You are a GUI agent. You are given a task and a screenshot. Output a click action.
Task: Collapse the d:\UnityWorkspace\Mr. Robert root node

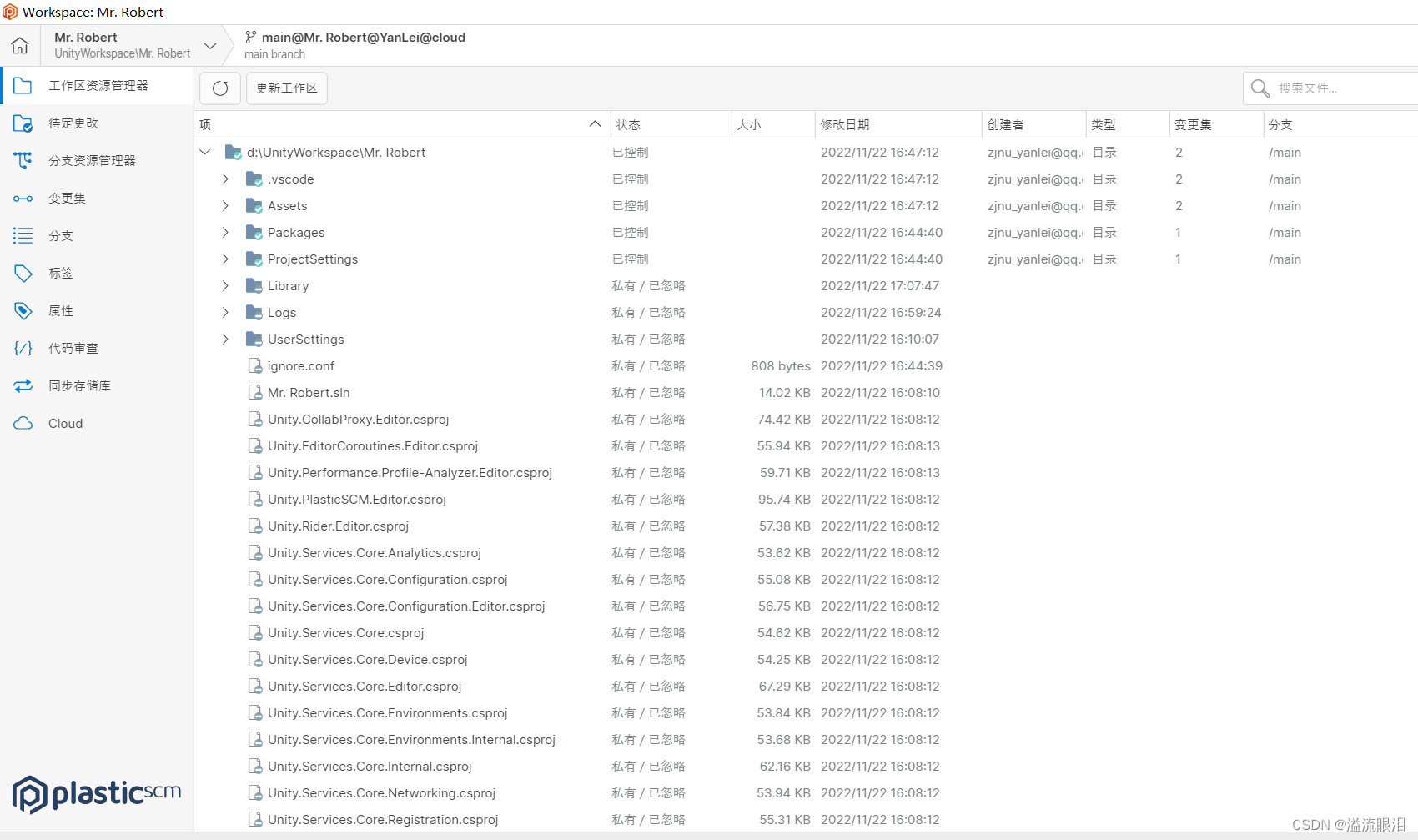click(x=205, y=153)
